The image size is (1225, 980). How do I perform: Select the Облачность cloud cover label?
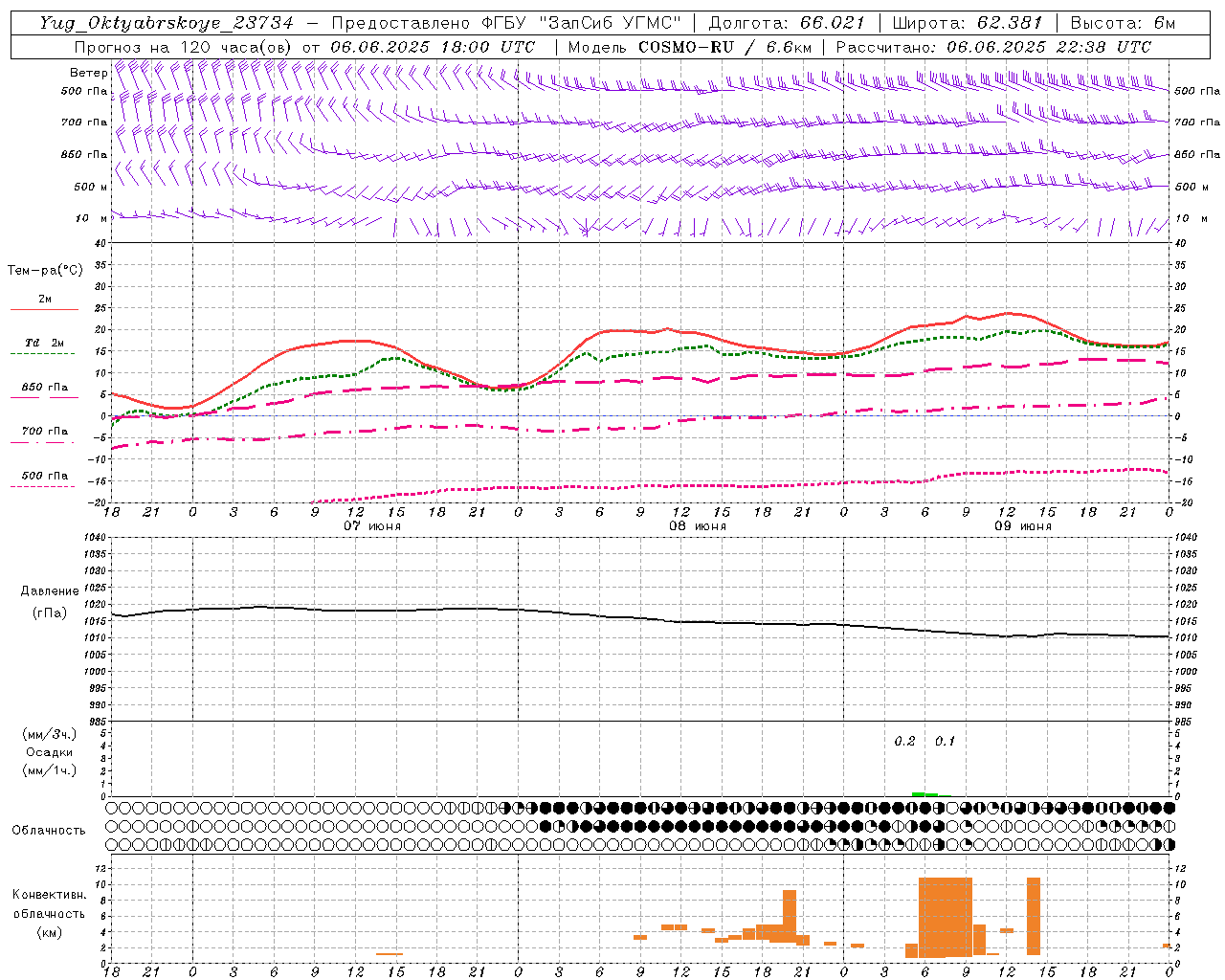click(x=49, y=831)
